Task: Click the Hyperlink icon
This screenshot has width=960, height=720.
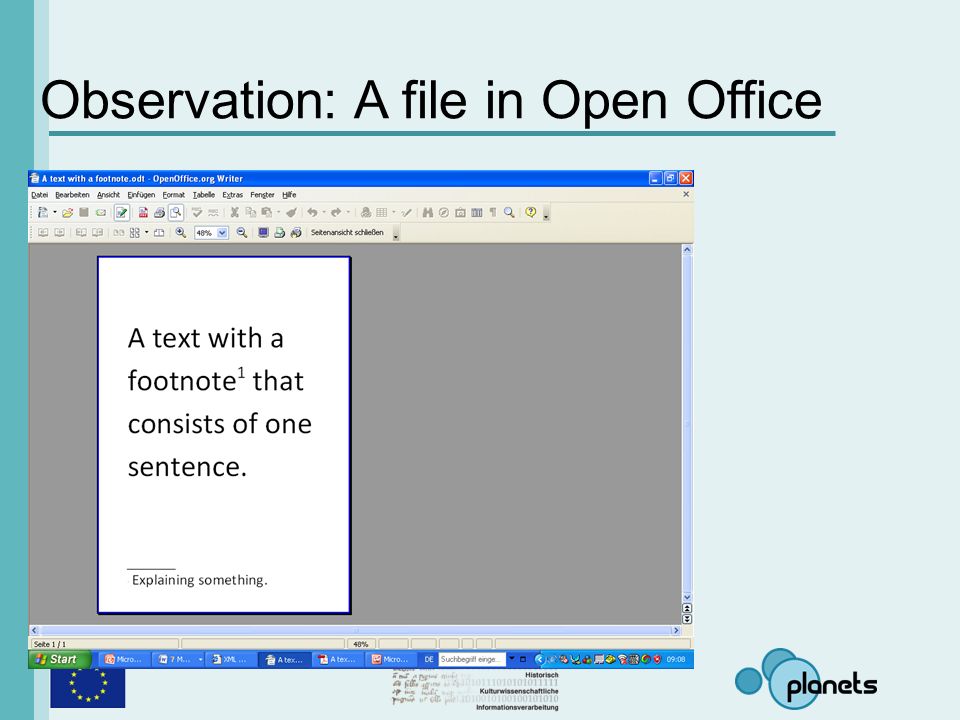Action: click(366, 212)
